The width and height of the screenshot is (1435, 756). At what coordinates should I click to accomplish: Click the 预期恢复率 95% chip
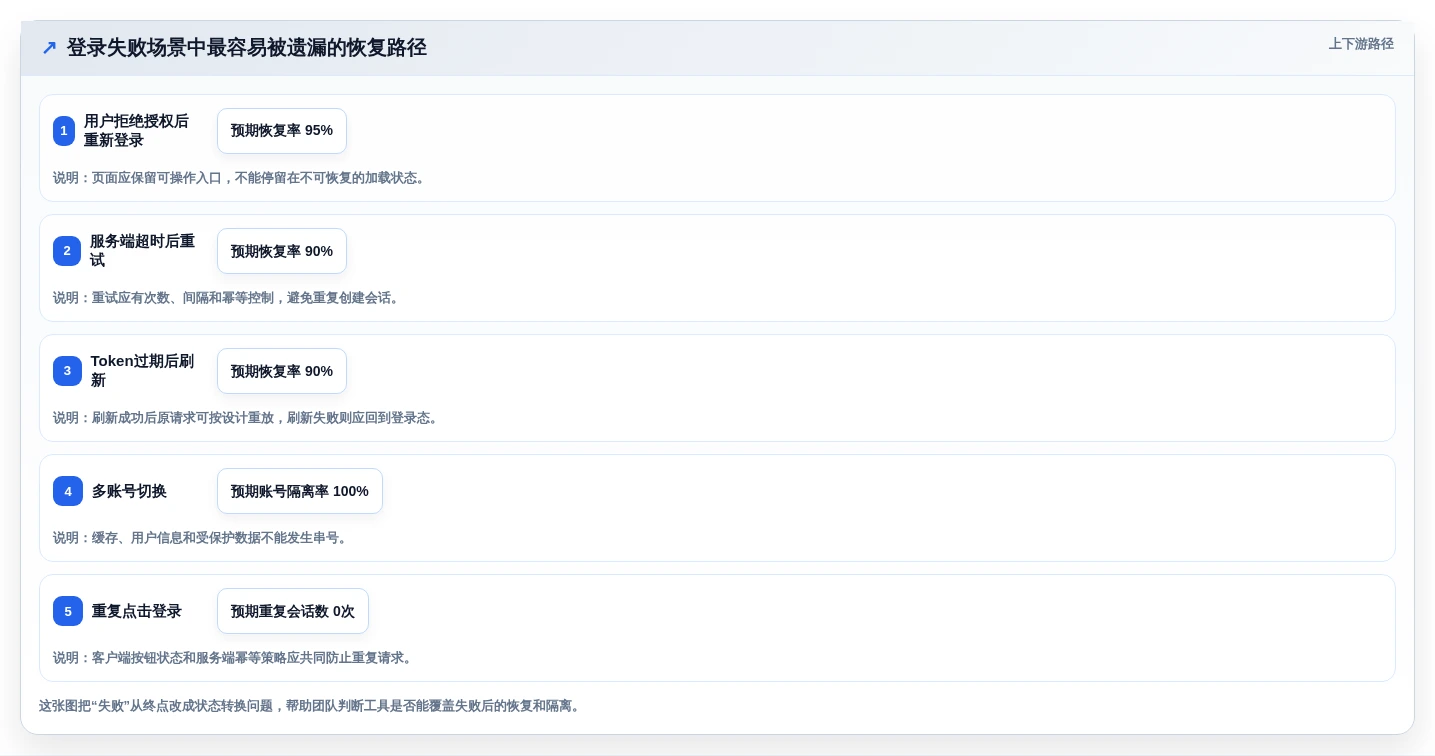tap(282, 131)
